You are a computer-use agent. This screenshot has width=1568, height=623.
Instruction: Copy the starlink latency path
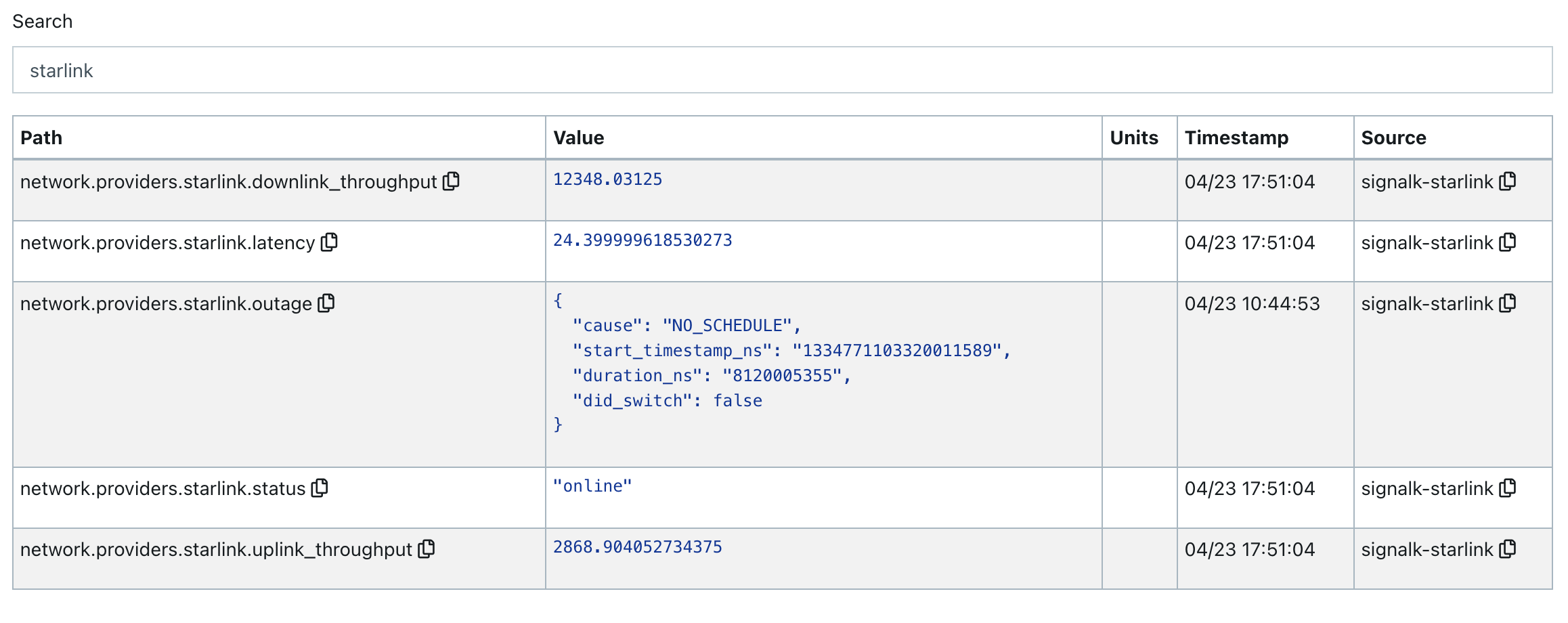(x=329, y=242)
